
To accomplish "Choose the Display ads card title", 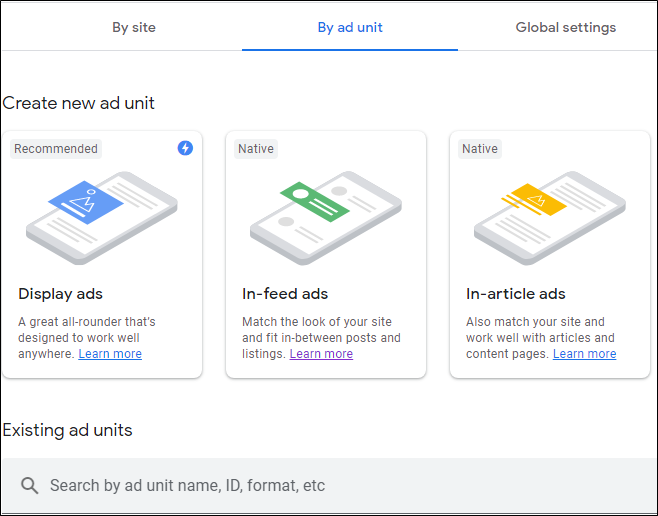I will click(x=60, y=294).
